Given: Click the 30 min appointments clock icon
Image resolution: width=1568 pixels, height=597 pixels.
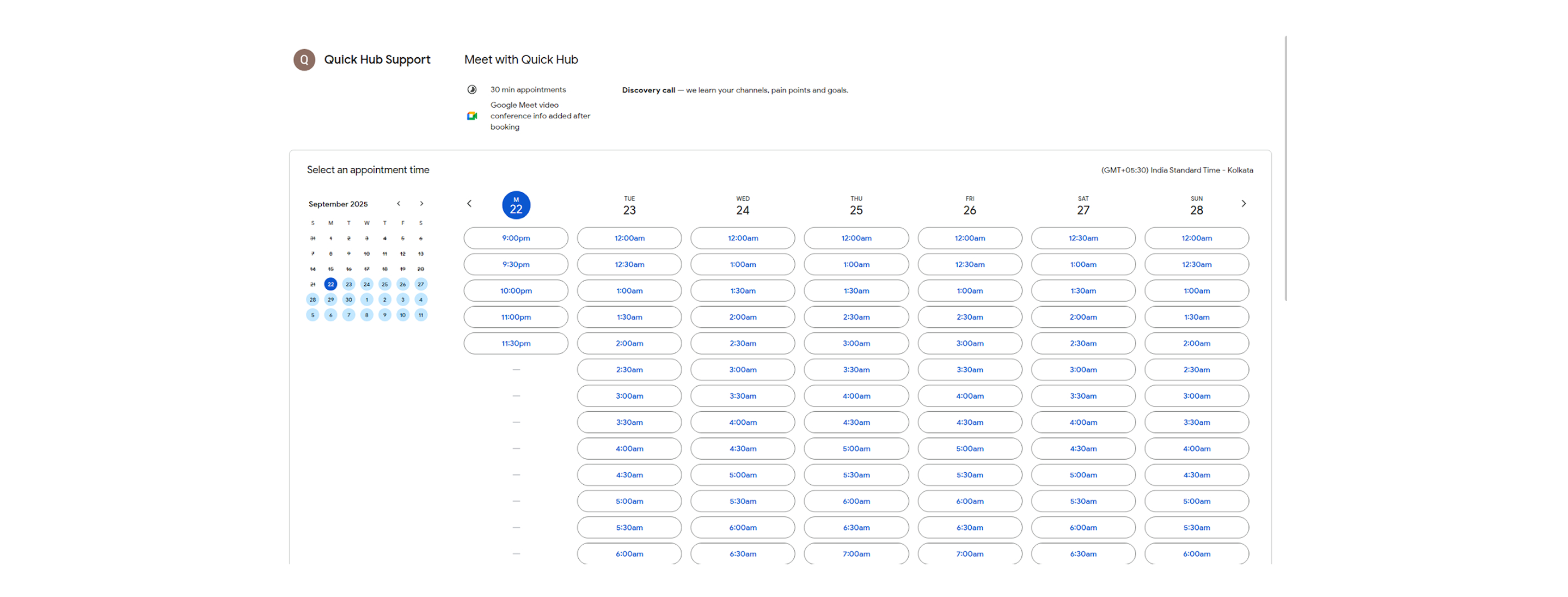Looking at the screenshot, I should [471, 89].
